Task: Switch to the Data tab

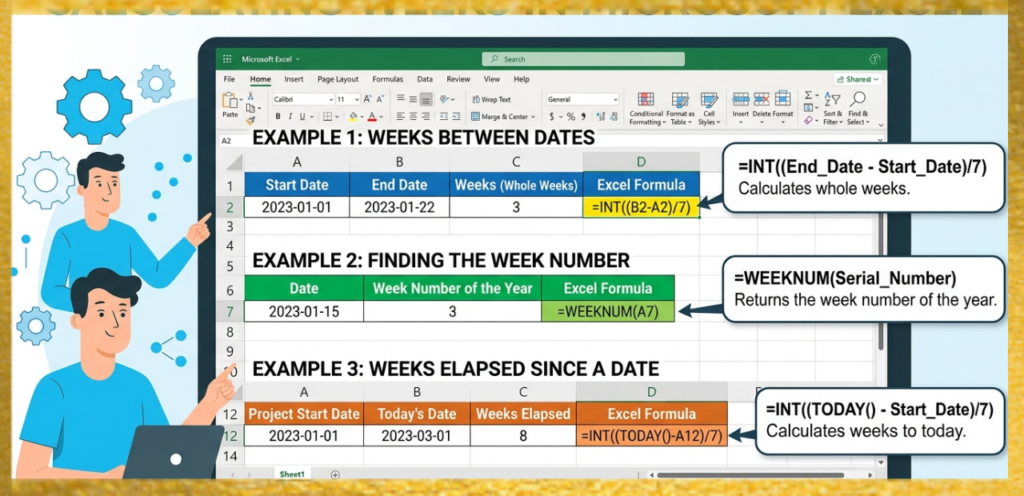Action: point(424,79)
